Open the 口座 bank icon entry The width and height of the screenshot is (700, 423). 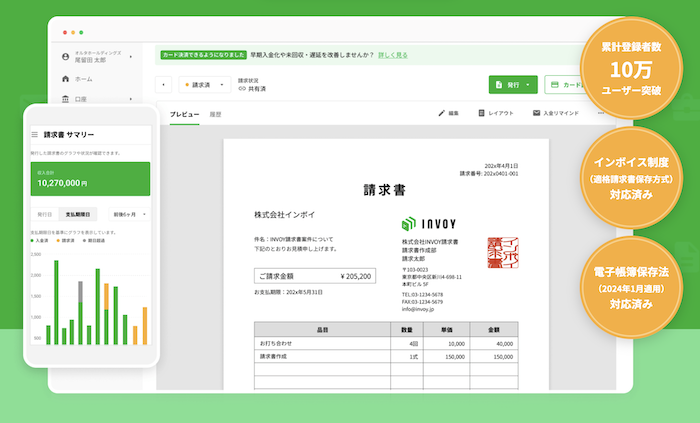[x=66, y=99]
